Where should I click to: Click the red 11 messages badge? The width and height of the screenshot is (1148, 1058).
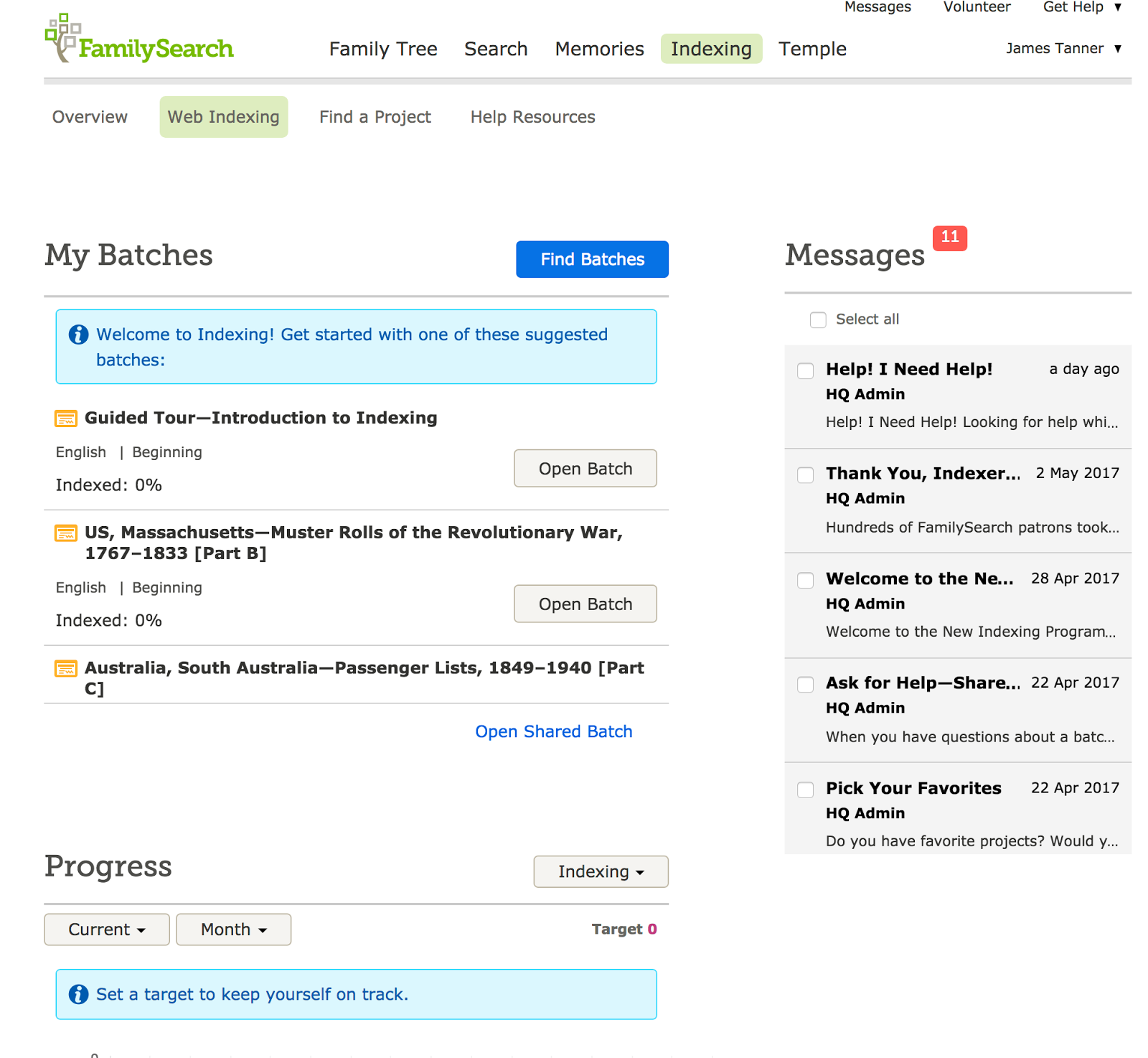(950, 238)
